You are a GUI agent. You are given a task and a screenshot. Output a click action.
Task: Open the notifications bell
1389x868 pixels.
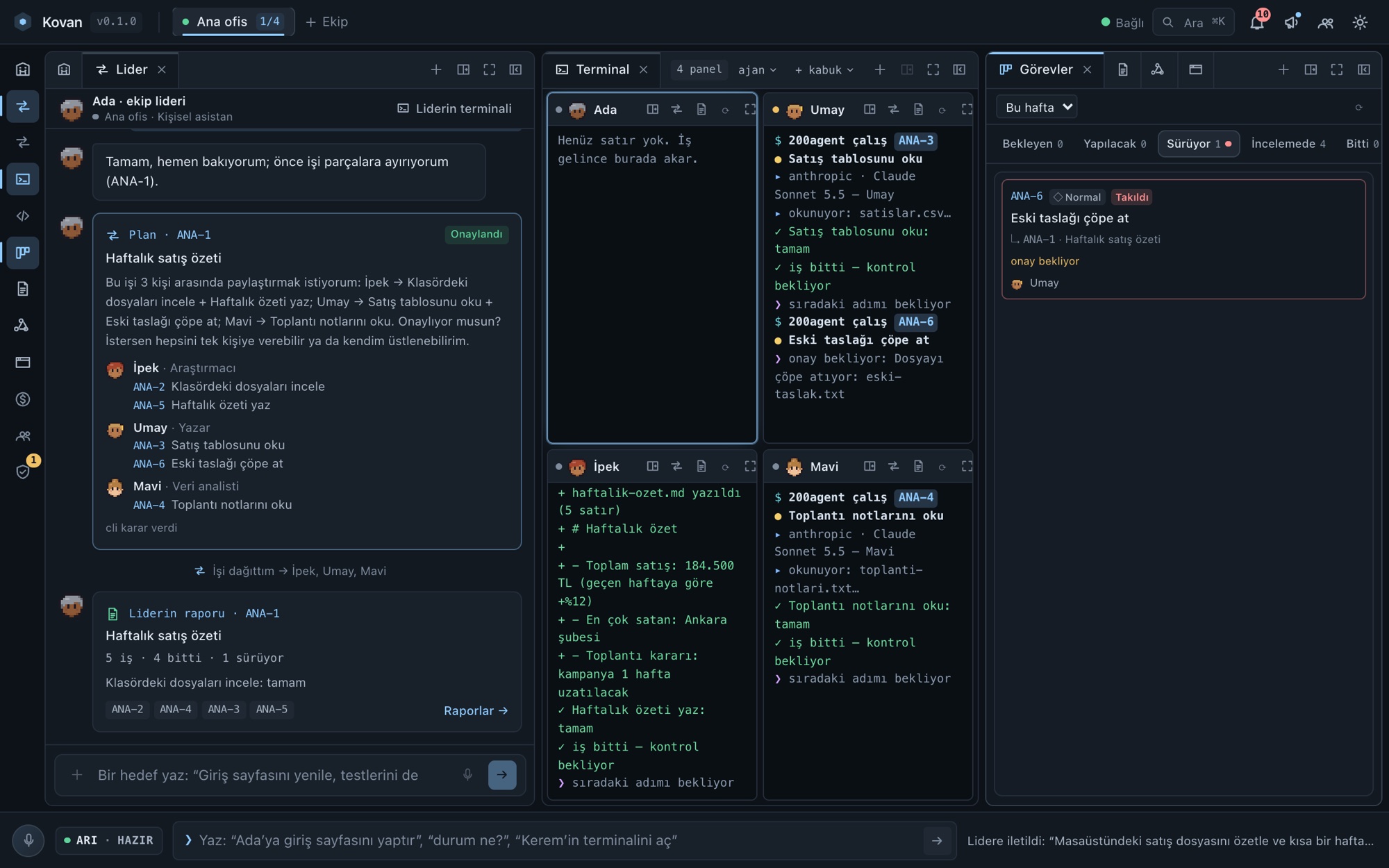pos(1256,22)
